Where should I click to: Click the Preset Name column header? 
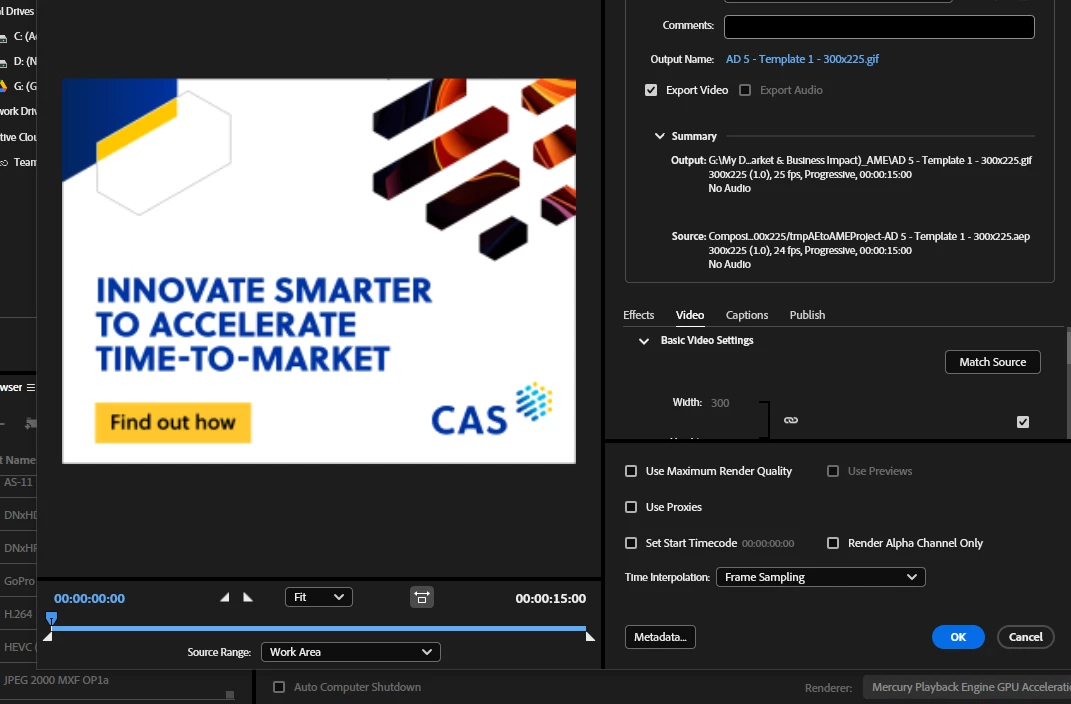(x=18, y=460)
